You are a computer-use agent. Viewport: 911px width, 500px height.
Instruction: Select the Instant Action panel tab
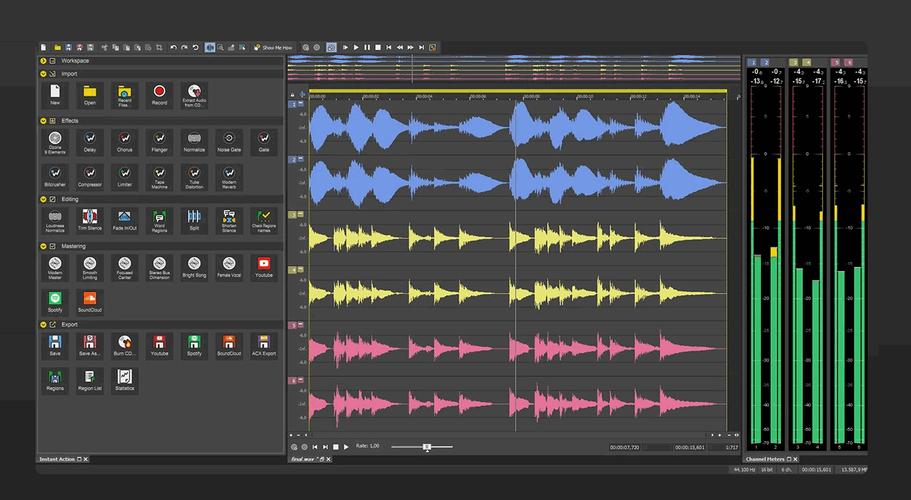[x=56, y=459]
